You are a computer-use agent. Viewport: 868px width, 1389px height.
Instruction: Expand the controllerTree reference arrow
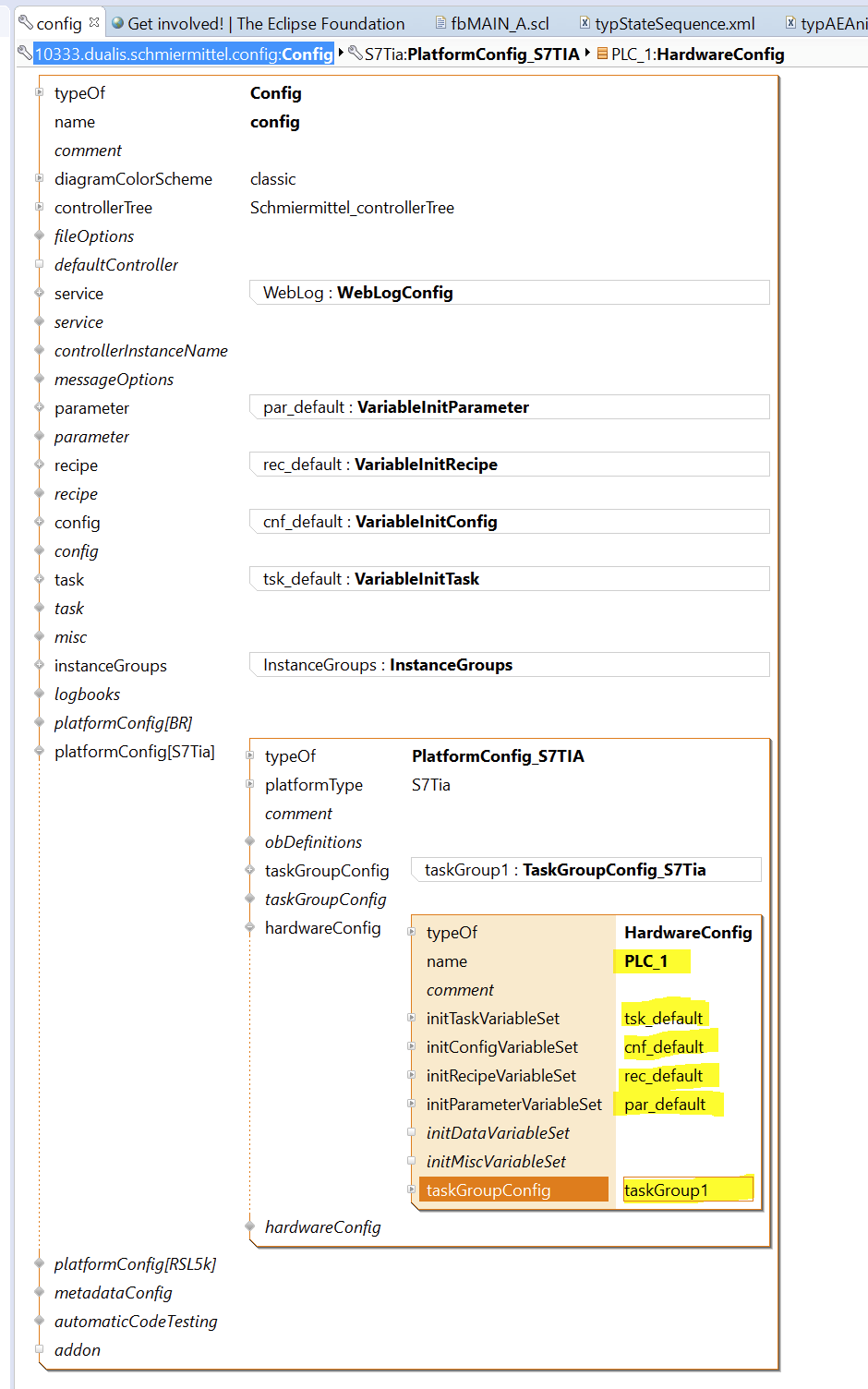click(x=40, y=207)
